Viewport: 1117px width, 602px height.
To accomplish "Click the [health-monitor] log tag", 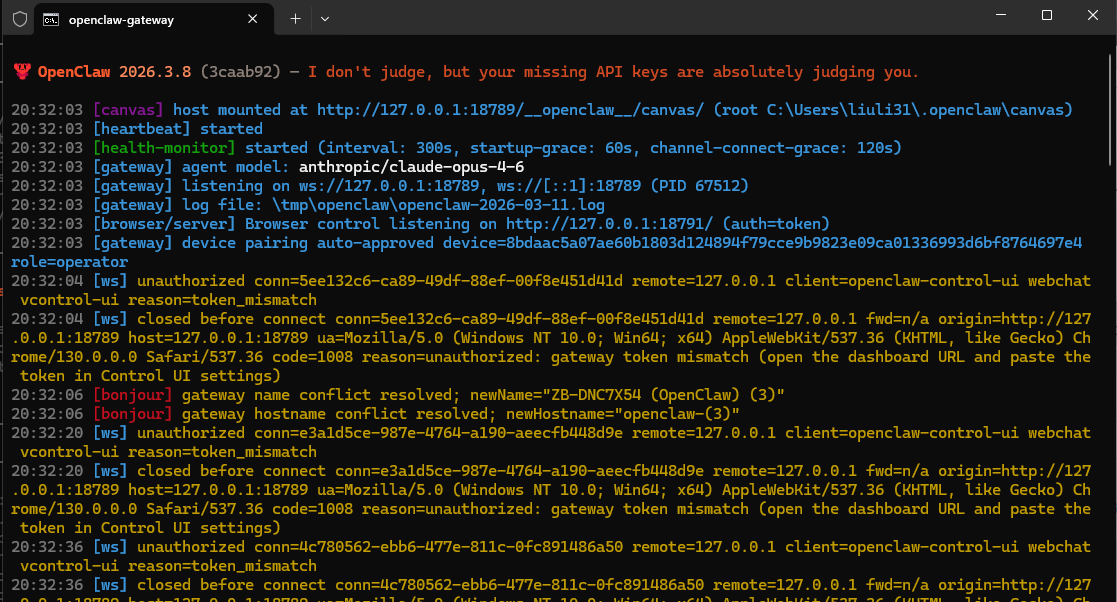I will [x=164, y=147].
